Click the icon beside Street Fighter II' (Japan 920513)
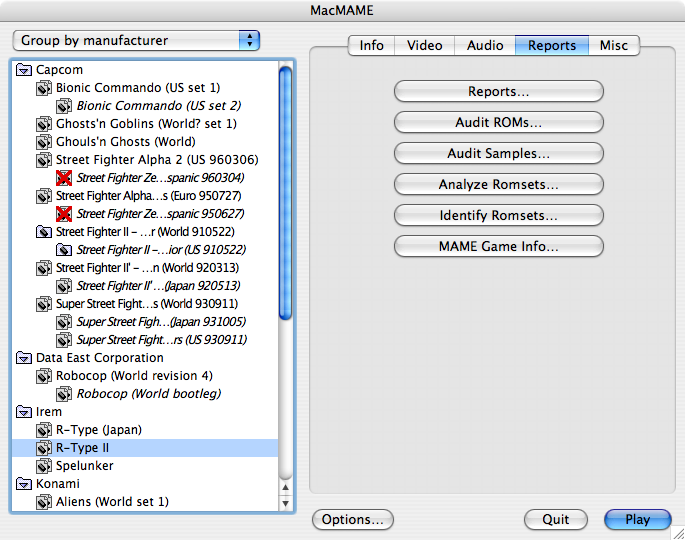685x540 pixels. coord(64,286)
